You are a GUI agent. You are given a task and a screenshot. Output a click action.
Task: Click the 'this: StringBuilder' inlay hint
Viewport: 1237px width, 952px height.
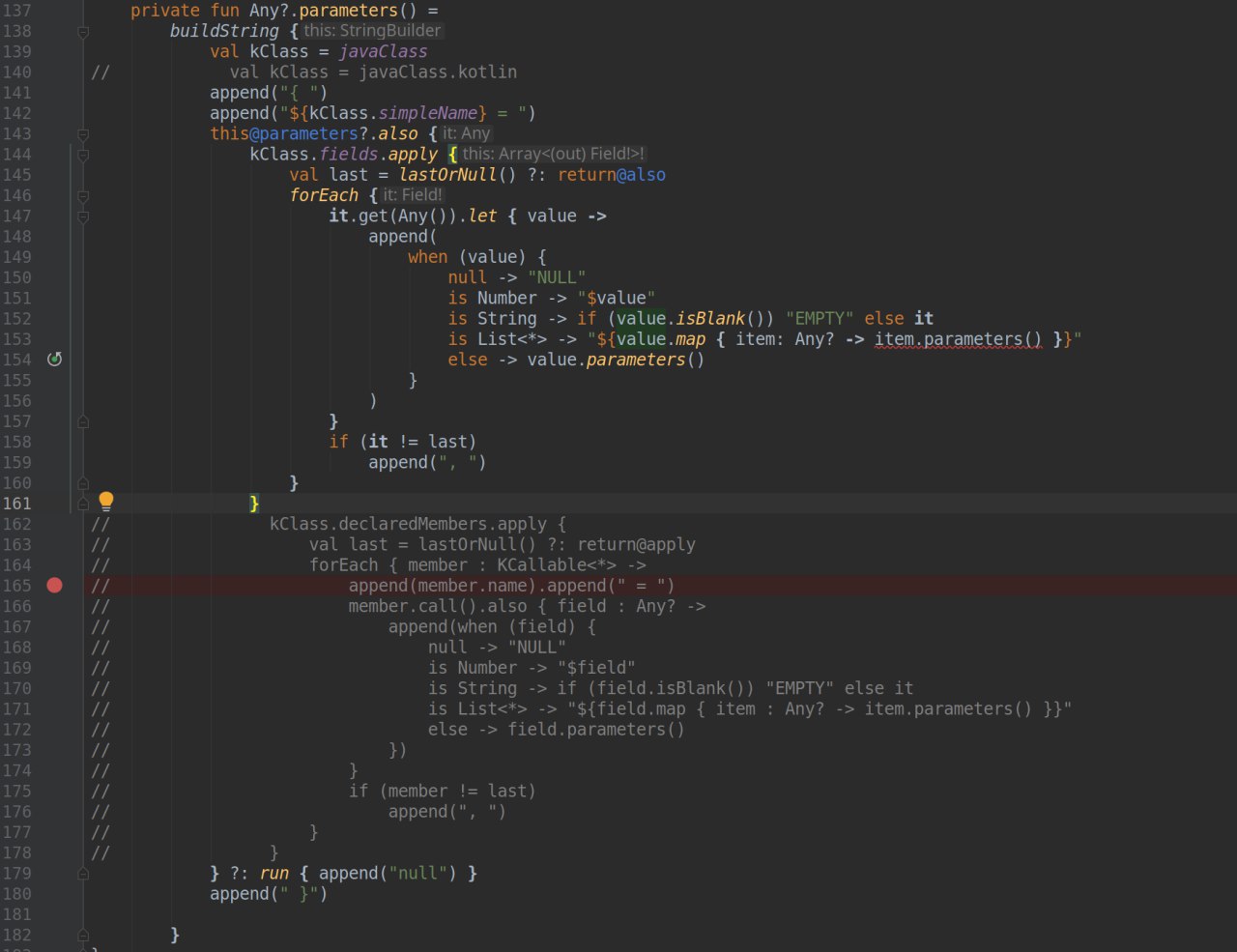pyautogui.click(x=372, y=31)
